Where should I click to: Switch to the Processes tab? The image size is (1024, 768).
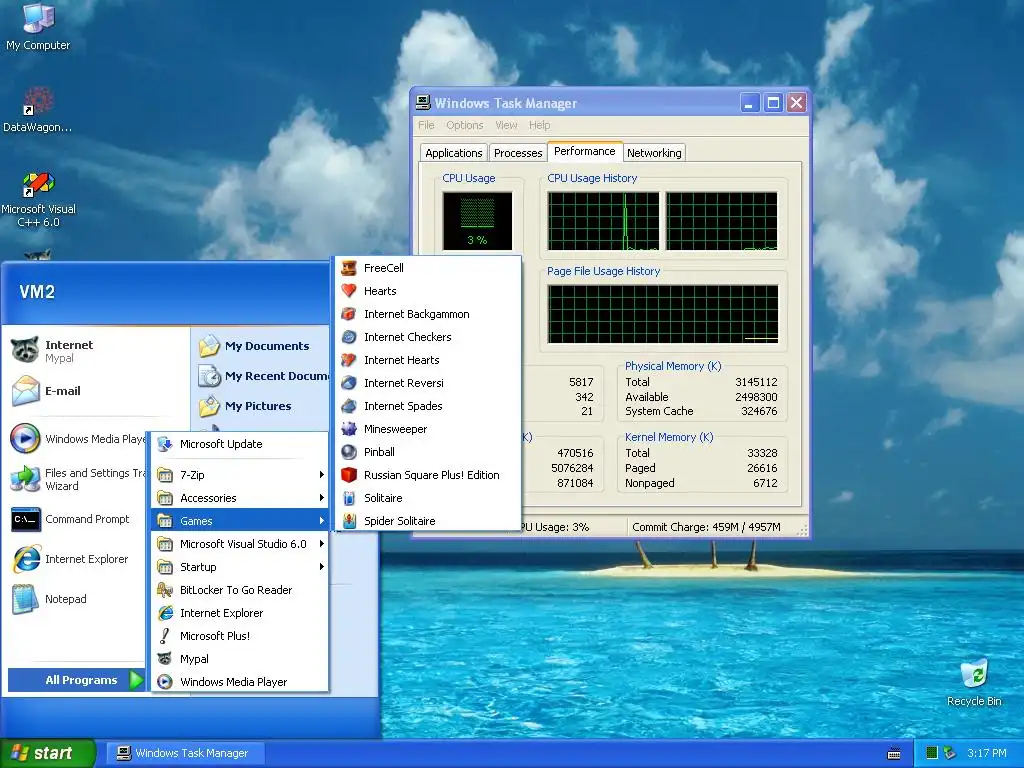coord(518,153)
